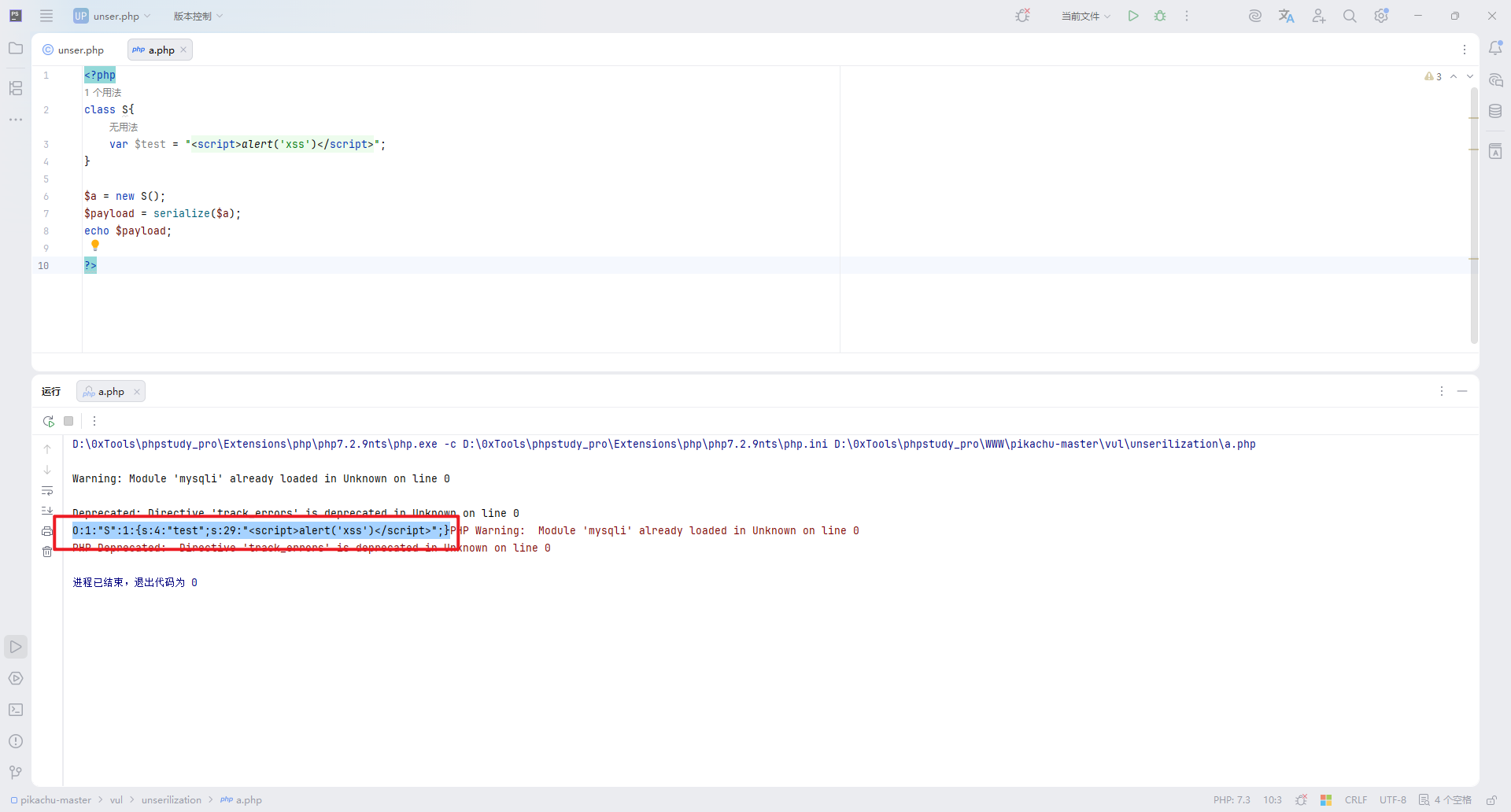Click the debug icon in status bar
Image resolution: width=1511 pixels, height=812 pixels.
[1302, 800]
